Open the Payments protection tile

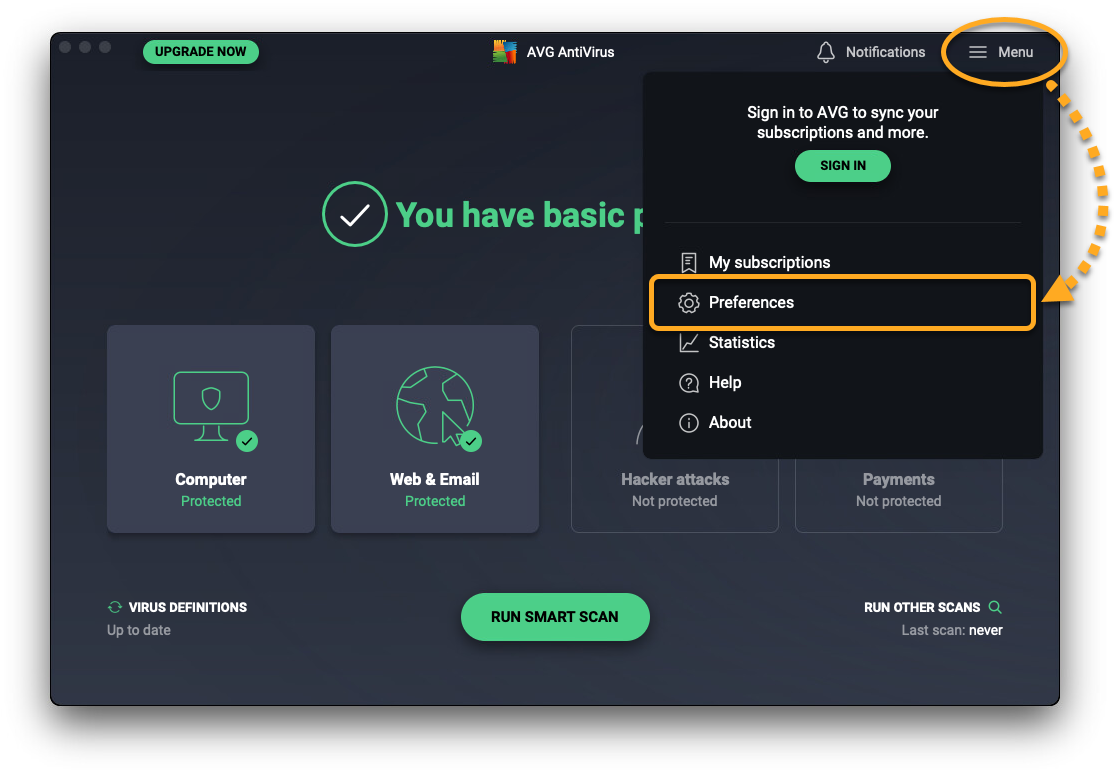pyautogui.click(x=898, y=490)
